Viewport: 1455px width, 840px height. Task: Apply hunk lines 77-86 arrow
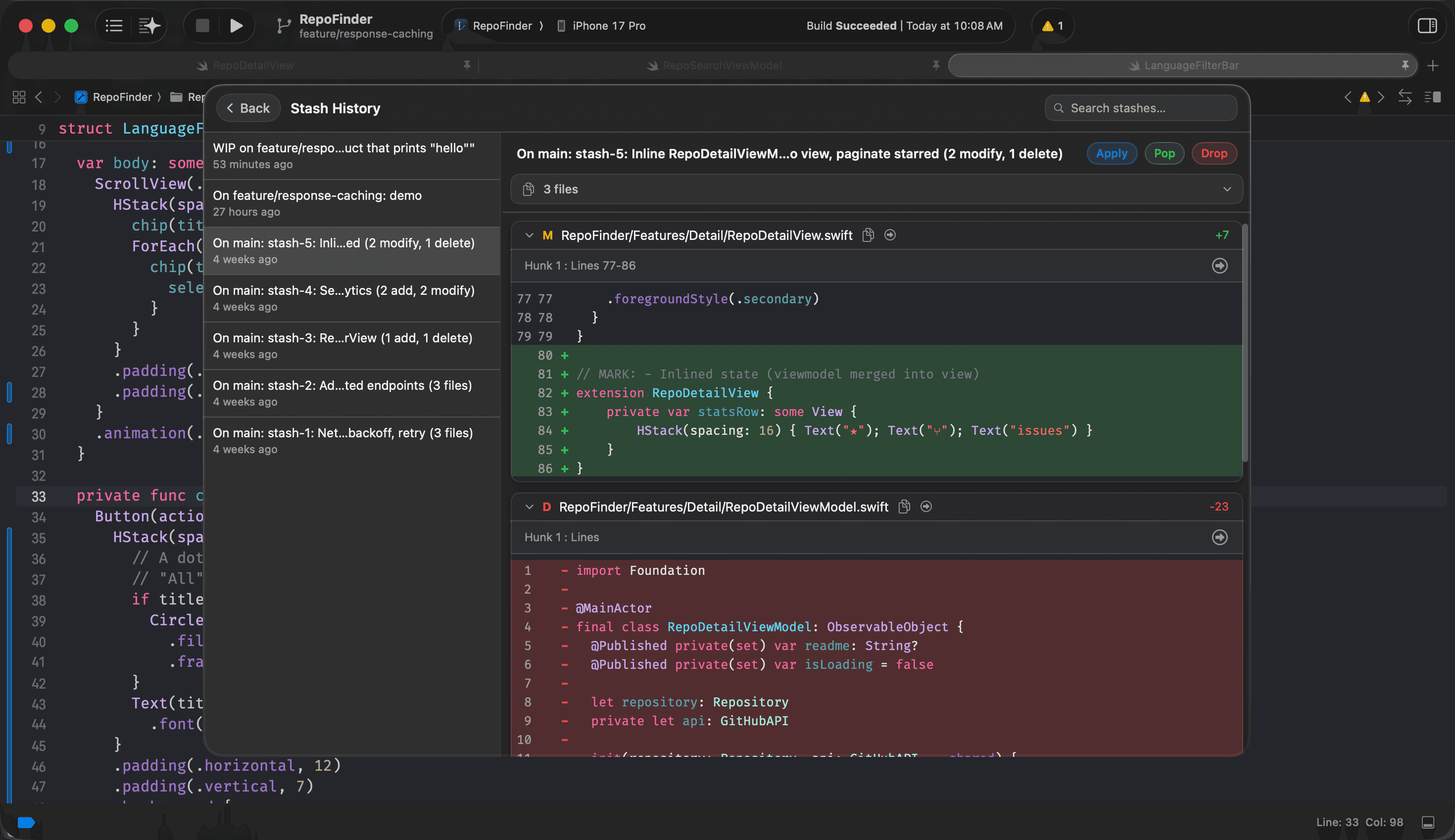pyautogui.click(x=1219, y=265)
